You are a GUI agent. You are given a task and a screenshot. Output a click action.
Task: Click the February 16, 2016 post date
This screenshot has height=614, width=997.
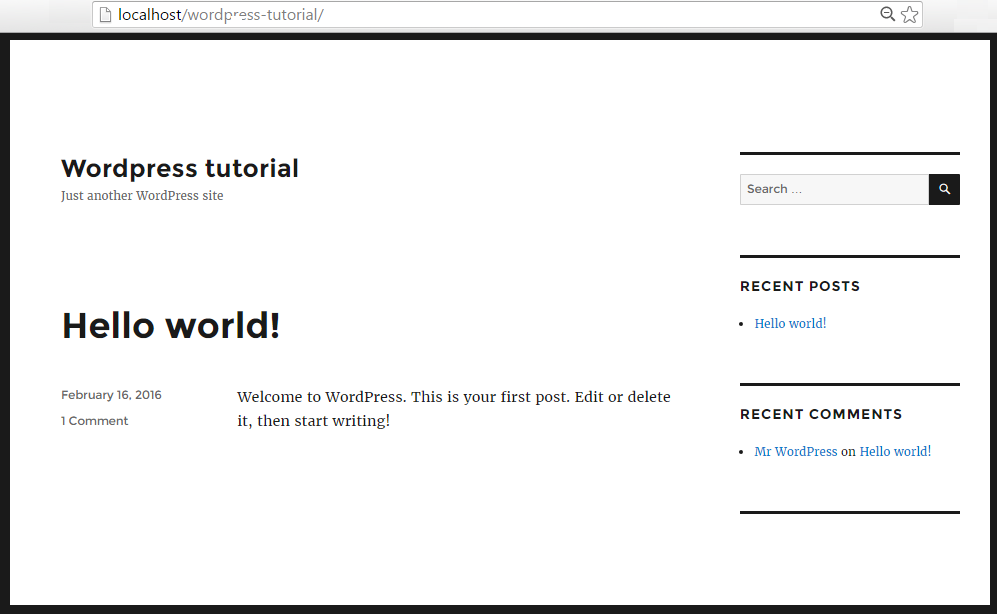pyautogui.click(x=111, y=395)
